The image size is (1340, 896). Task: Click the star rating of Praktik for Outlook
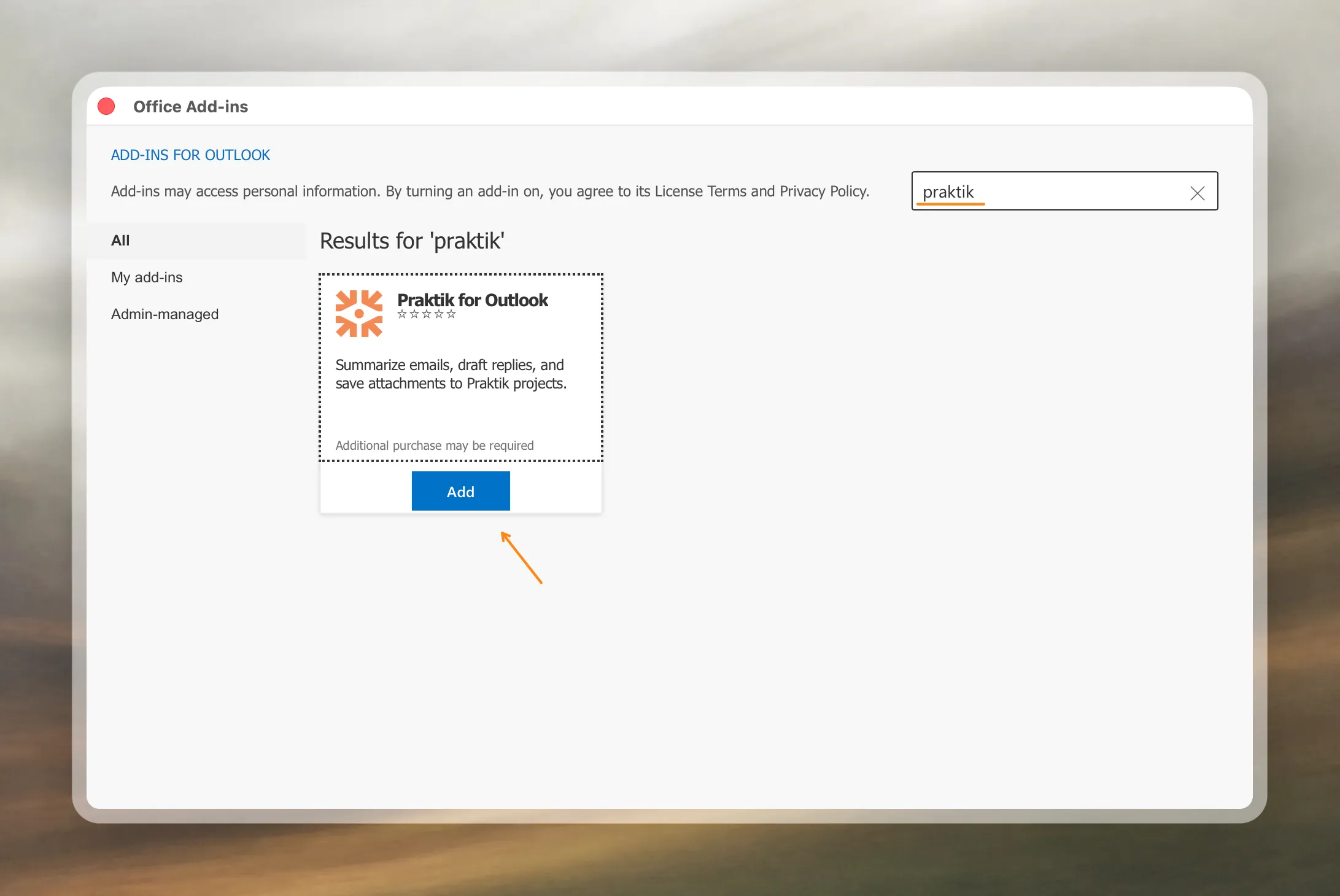[x=427, y=314]
